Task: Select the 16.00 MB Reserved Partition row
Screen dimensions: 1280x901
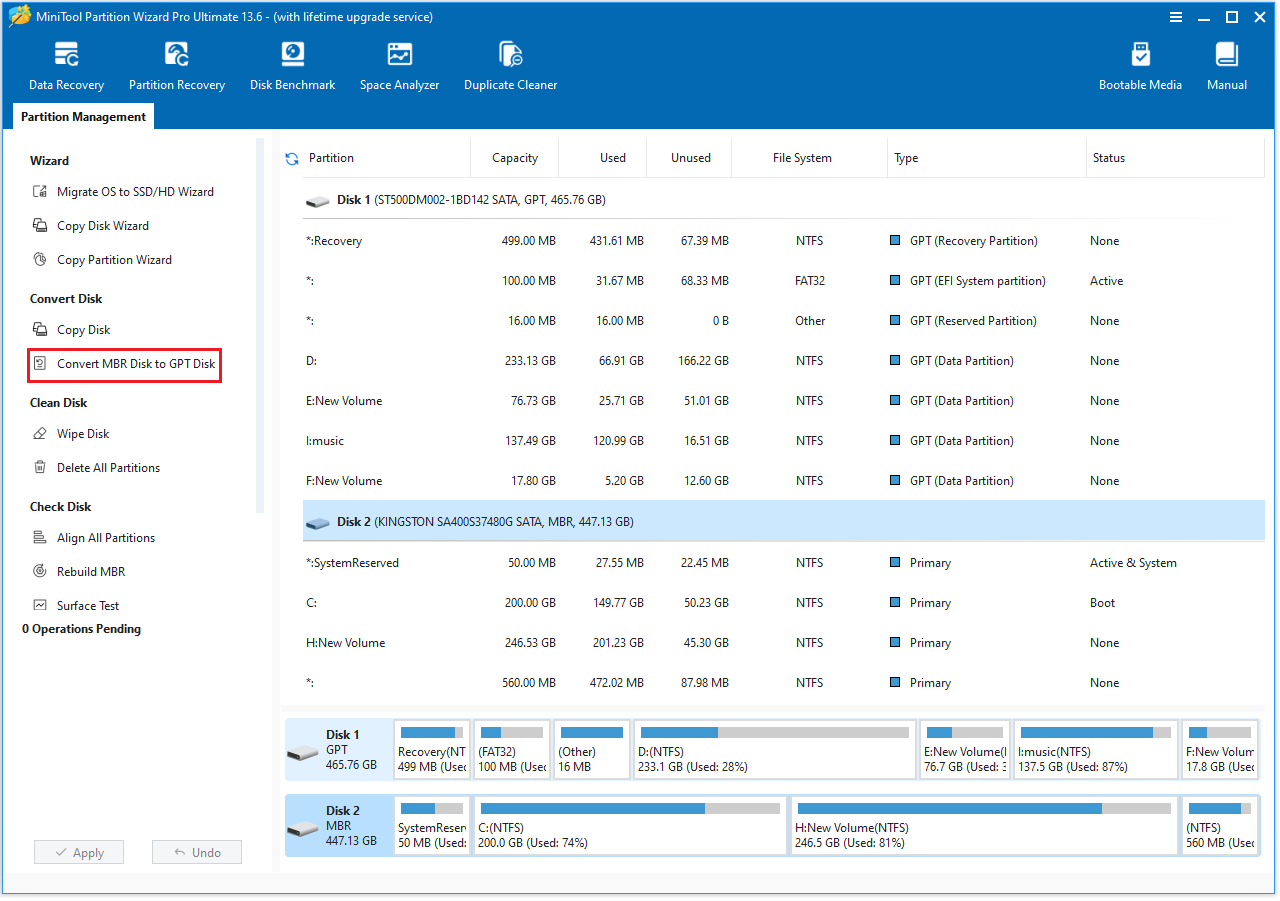Action: pos(783,321)
